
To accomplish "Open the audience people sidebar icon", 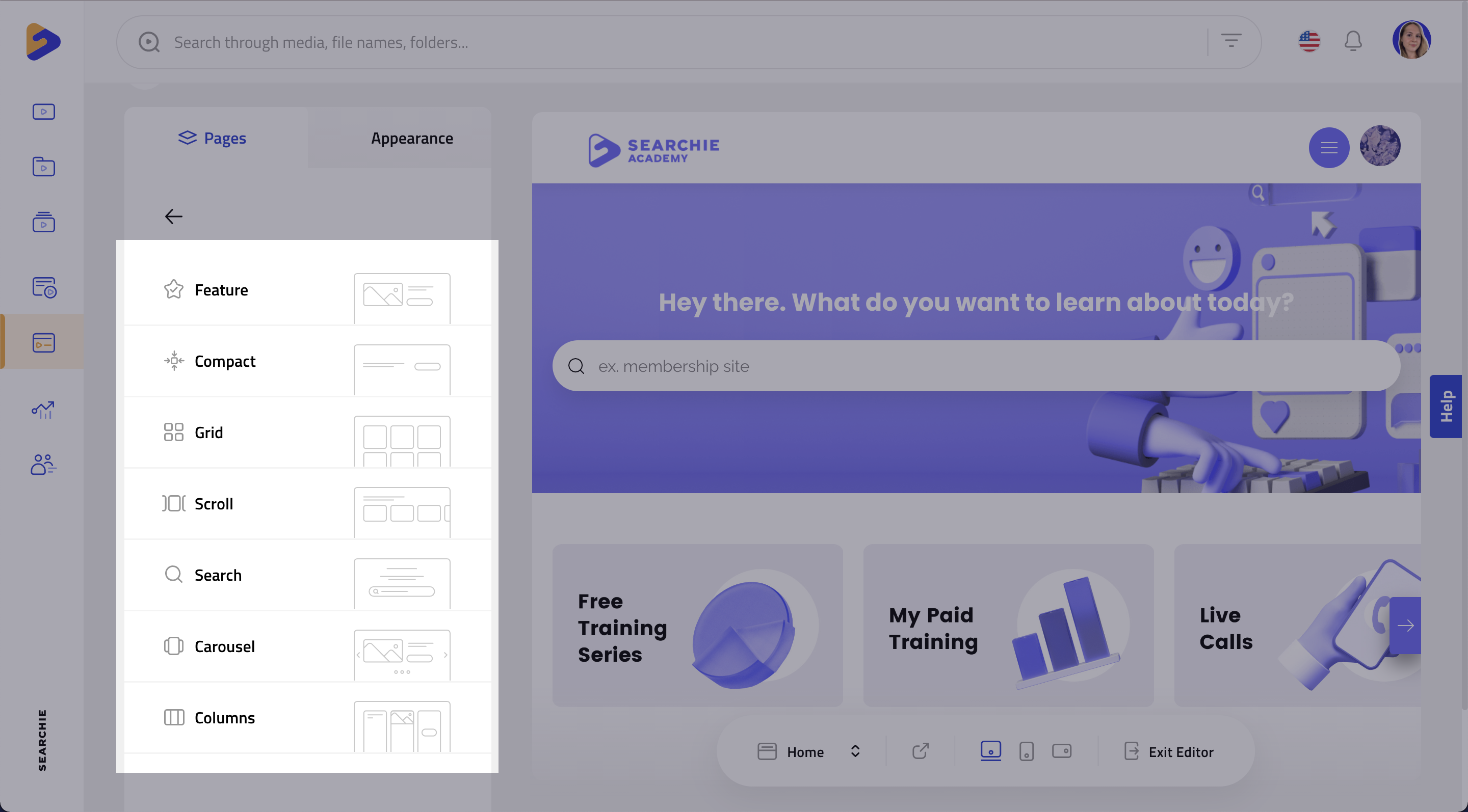I will (43, 465).
